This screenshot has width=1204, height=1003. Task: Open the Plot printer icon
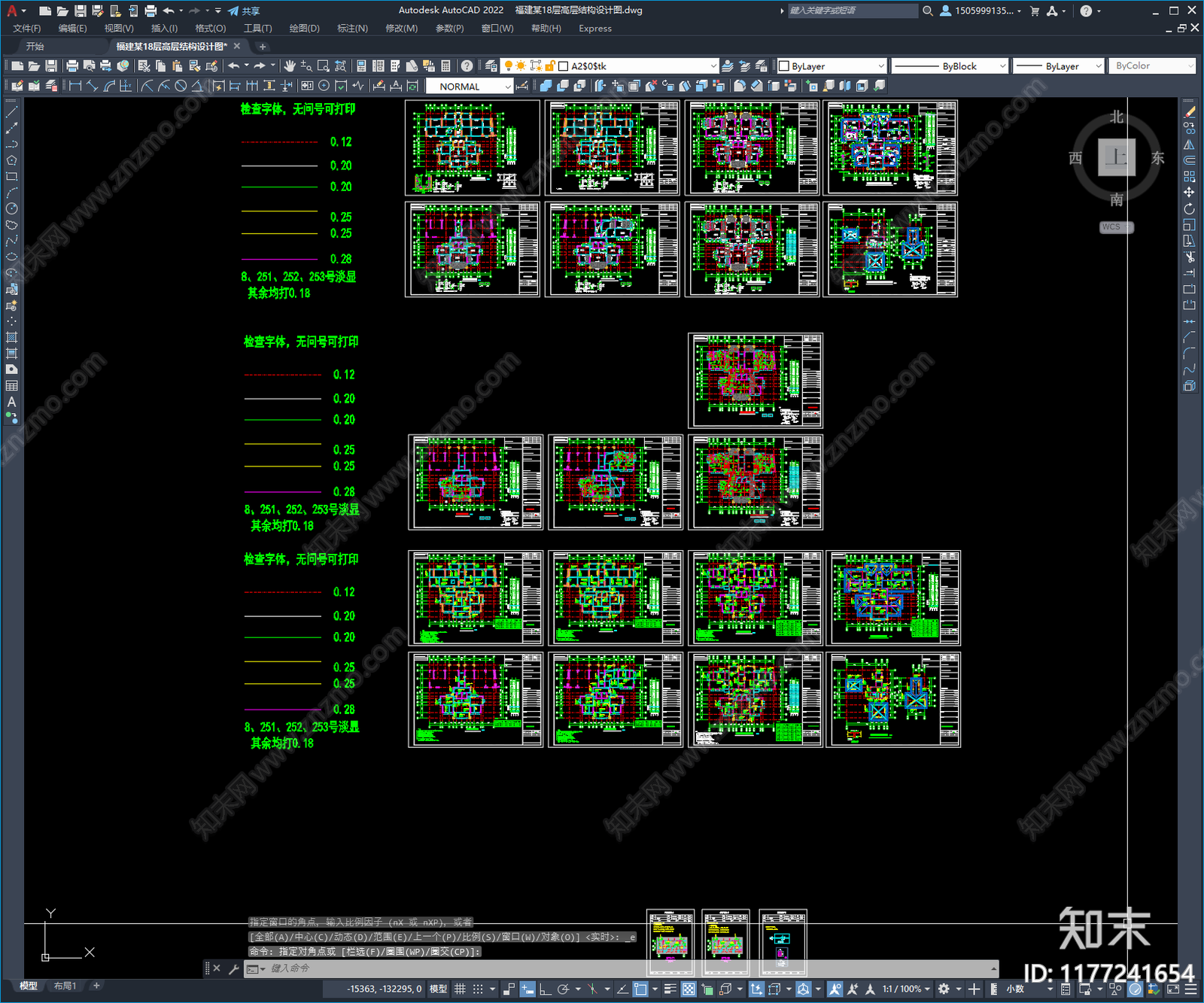pos(72,66)
